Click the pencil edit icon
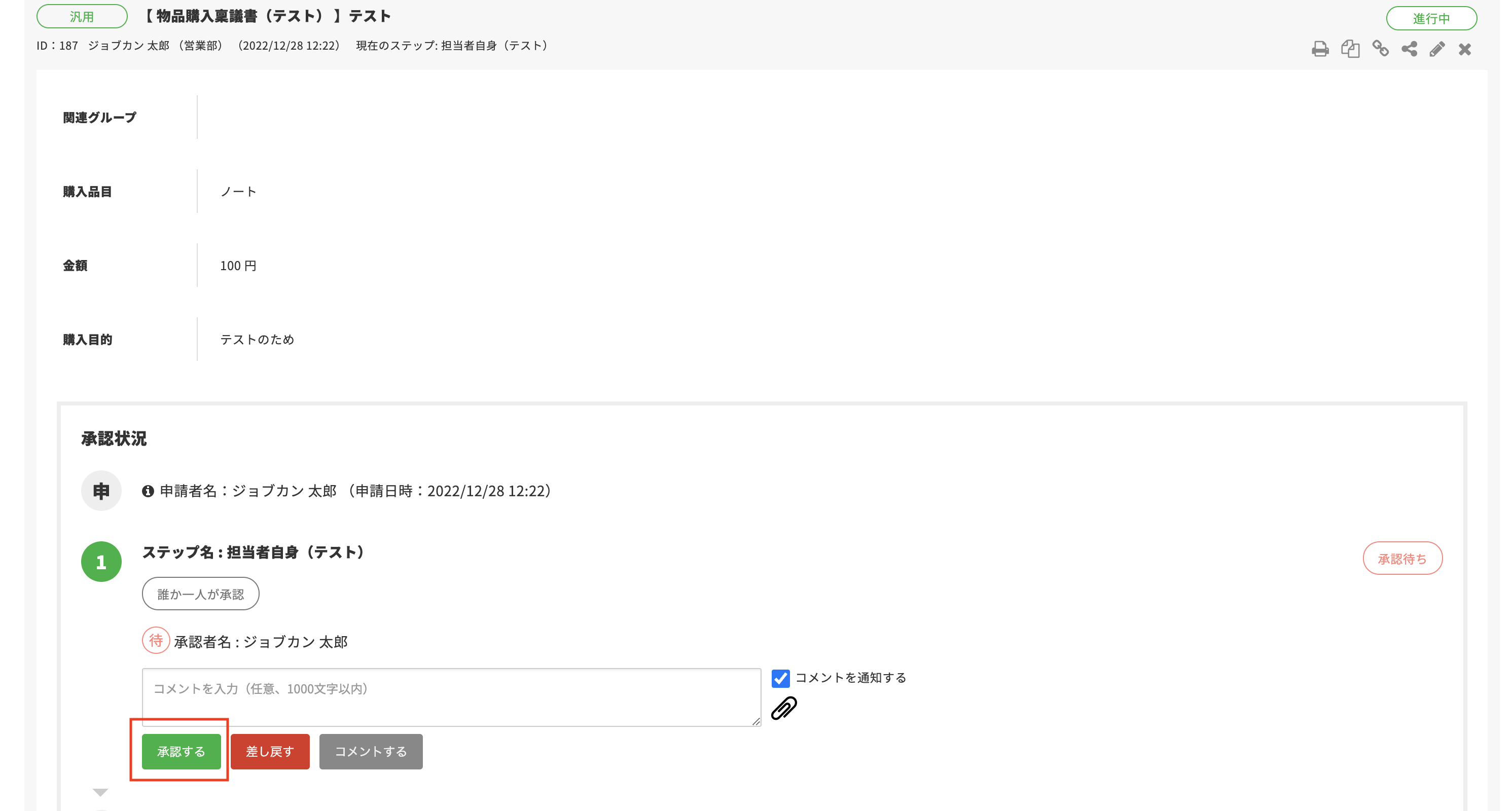This screenshot has height=811, width=1512. coord(1437,49)
